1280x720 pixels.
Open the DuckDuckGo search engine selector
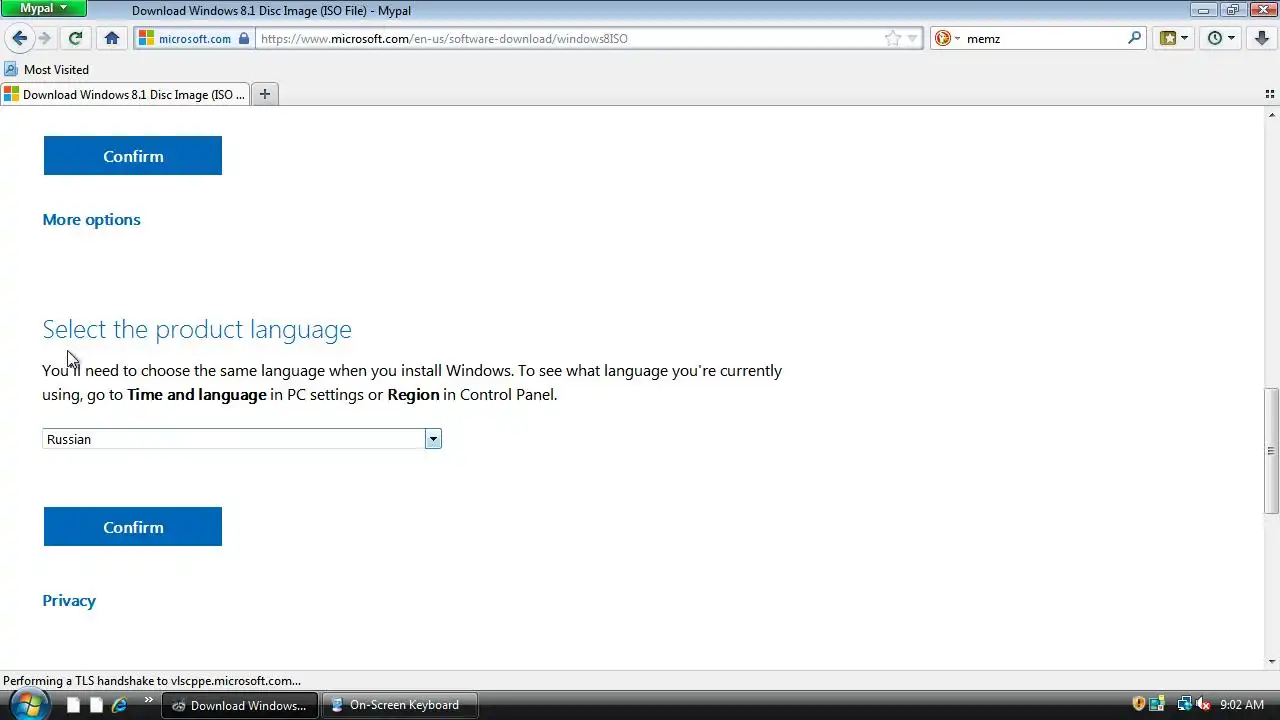click(x=946, y=38)
